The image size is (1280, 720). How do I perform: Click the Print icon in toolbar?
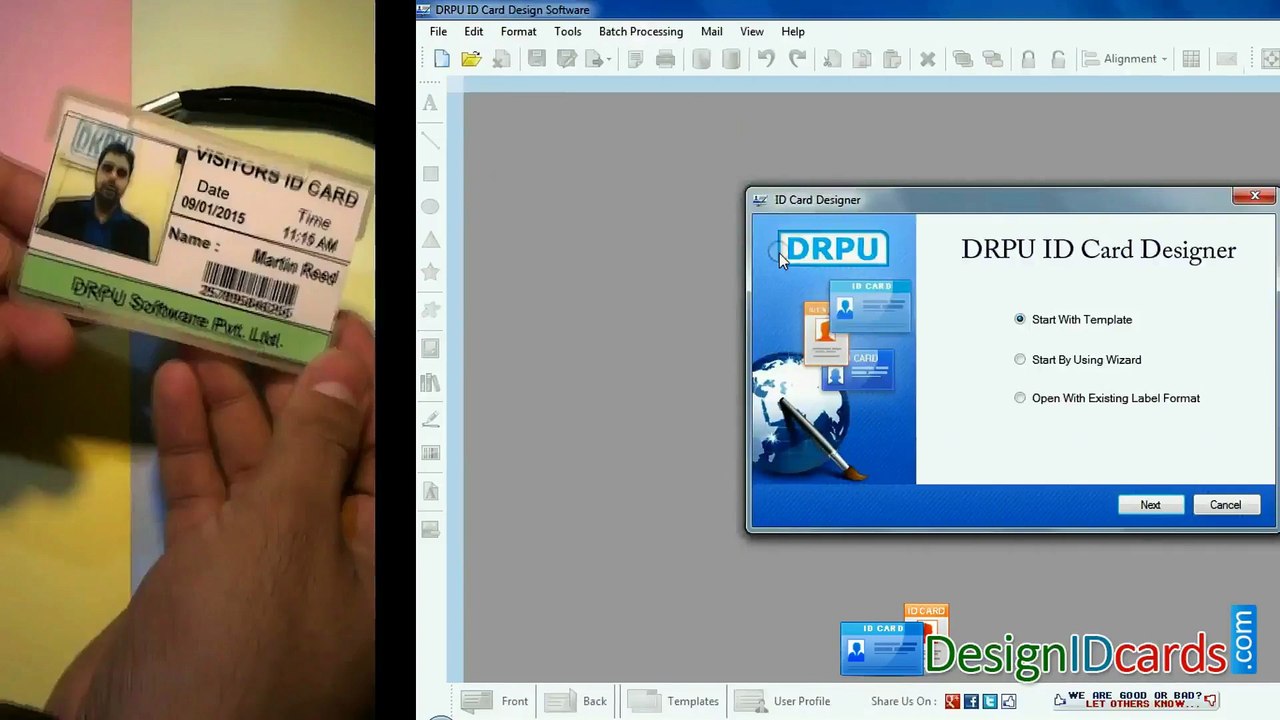[x=665, y=59]
